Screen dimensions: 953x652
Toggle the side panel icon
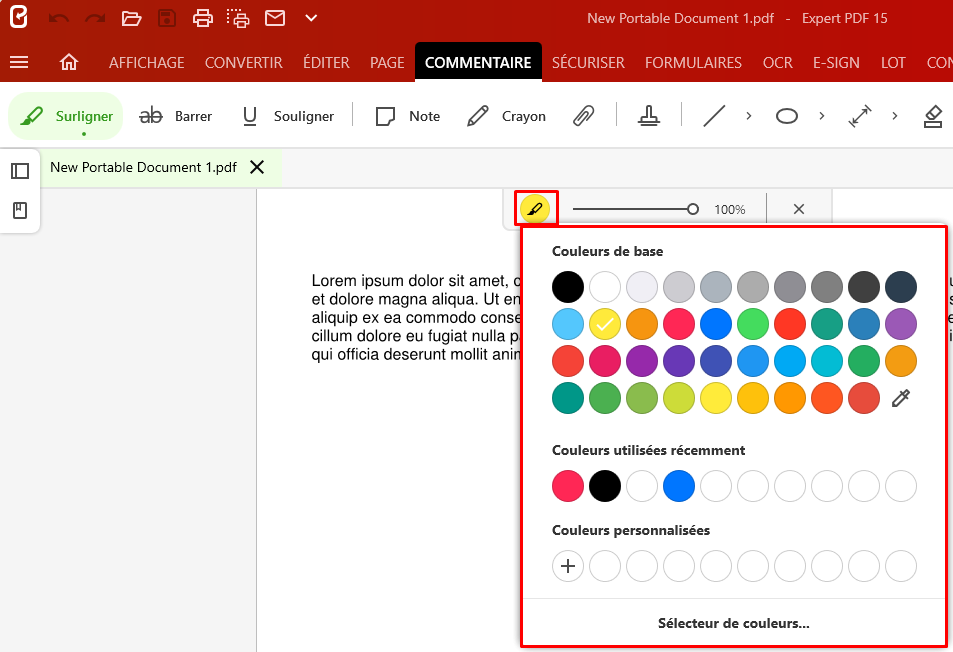click(20, 171)
